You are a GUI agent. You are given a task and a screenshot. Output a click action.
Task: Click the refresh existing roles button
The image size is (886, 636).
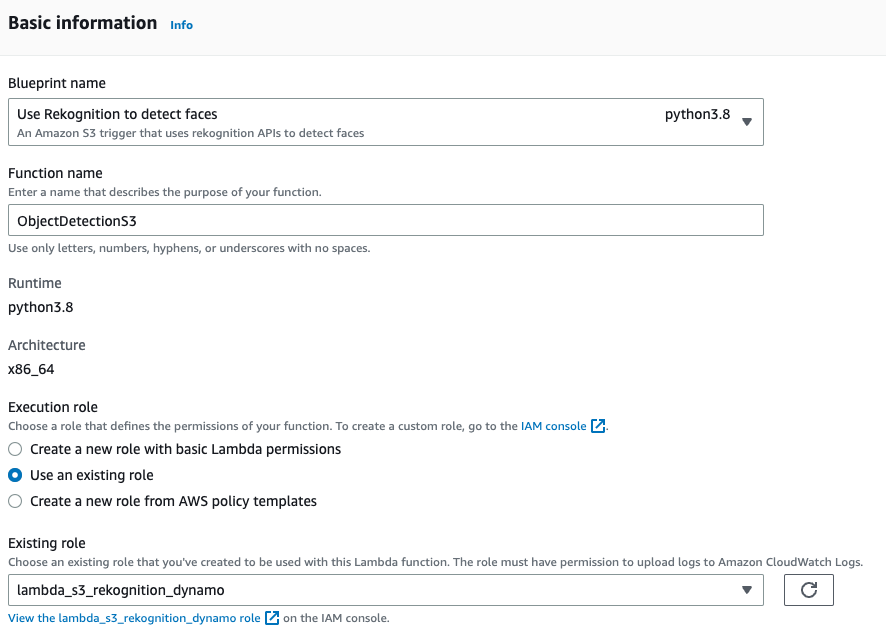(x=809, y=590)
